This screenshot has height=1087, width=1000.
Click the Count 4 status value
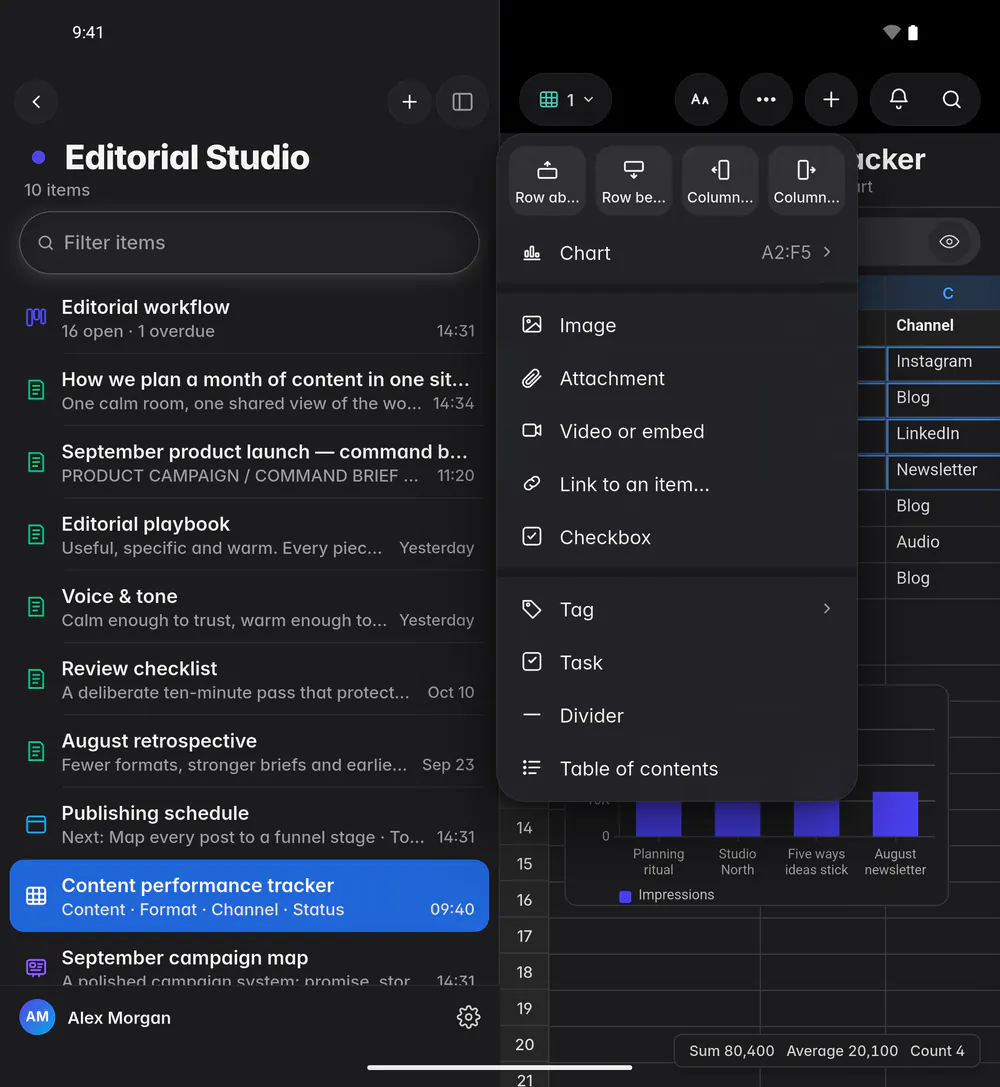[937, 1051]
